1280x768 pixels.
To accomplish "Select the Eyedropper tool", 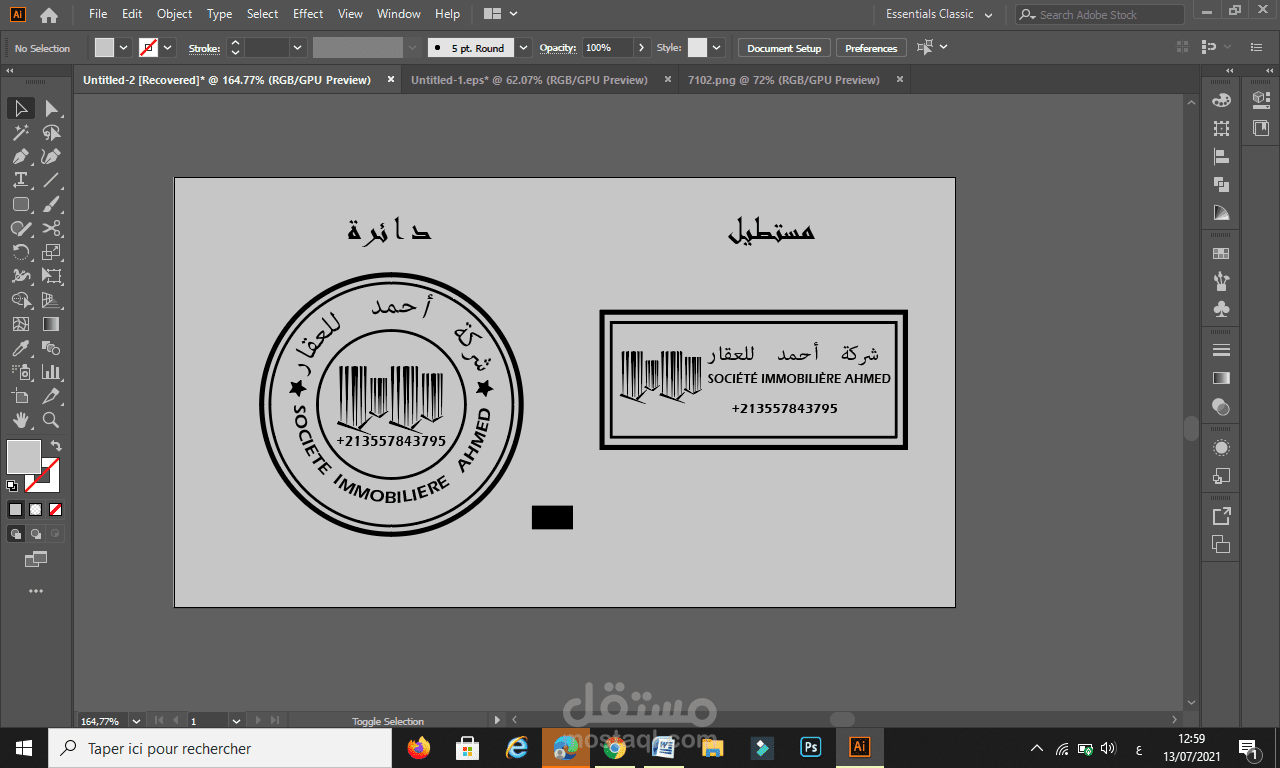I will click(20, 348).
